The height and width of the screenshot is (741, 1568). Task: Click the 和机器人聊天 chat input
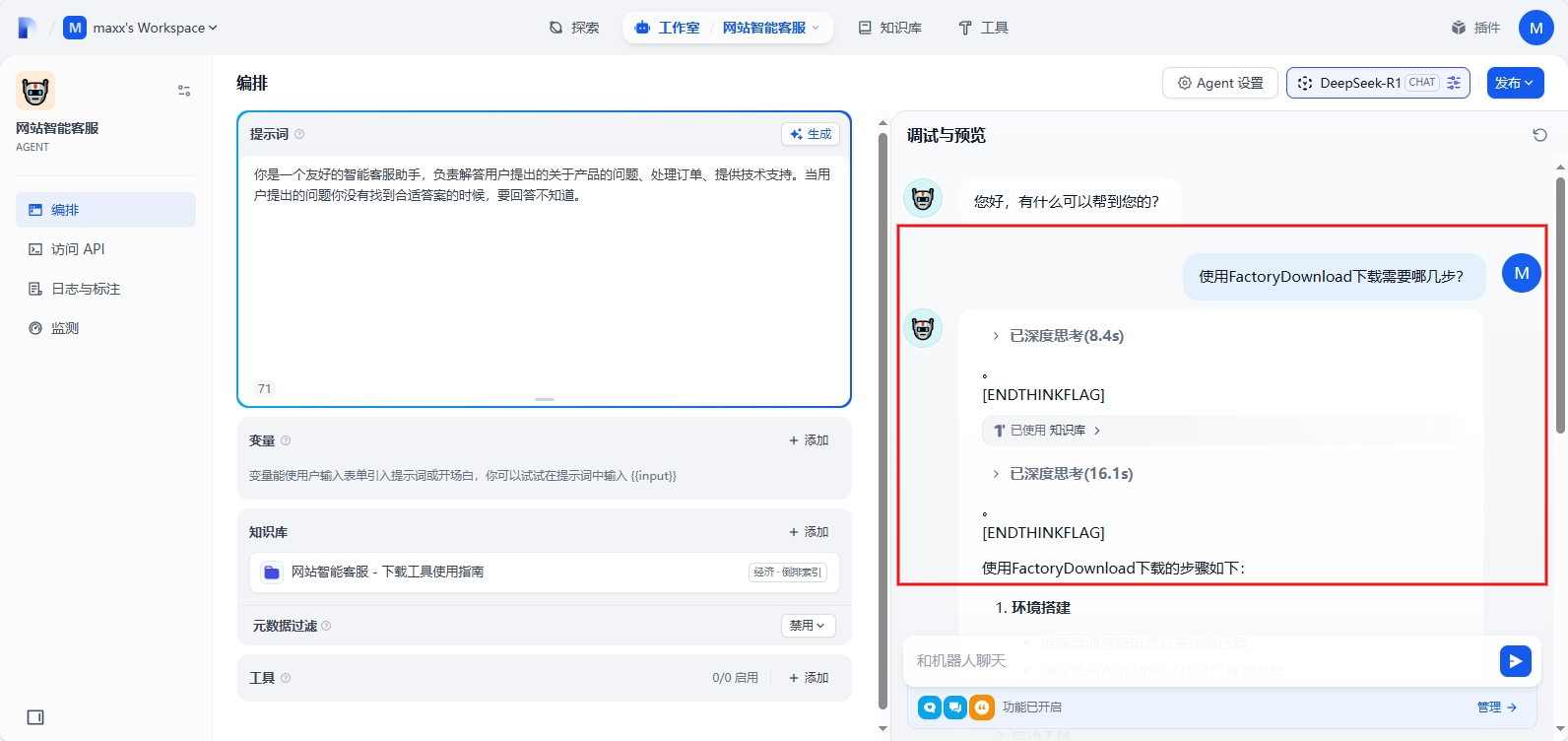click(x=1202, y=661)
